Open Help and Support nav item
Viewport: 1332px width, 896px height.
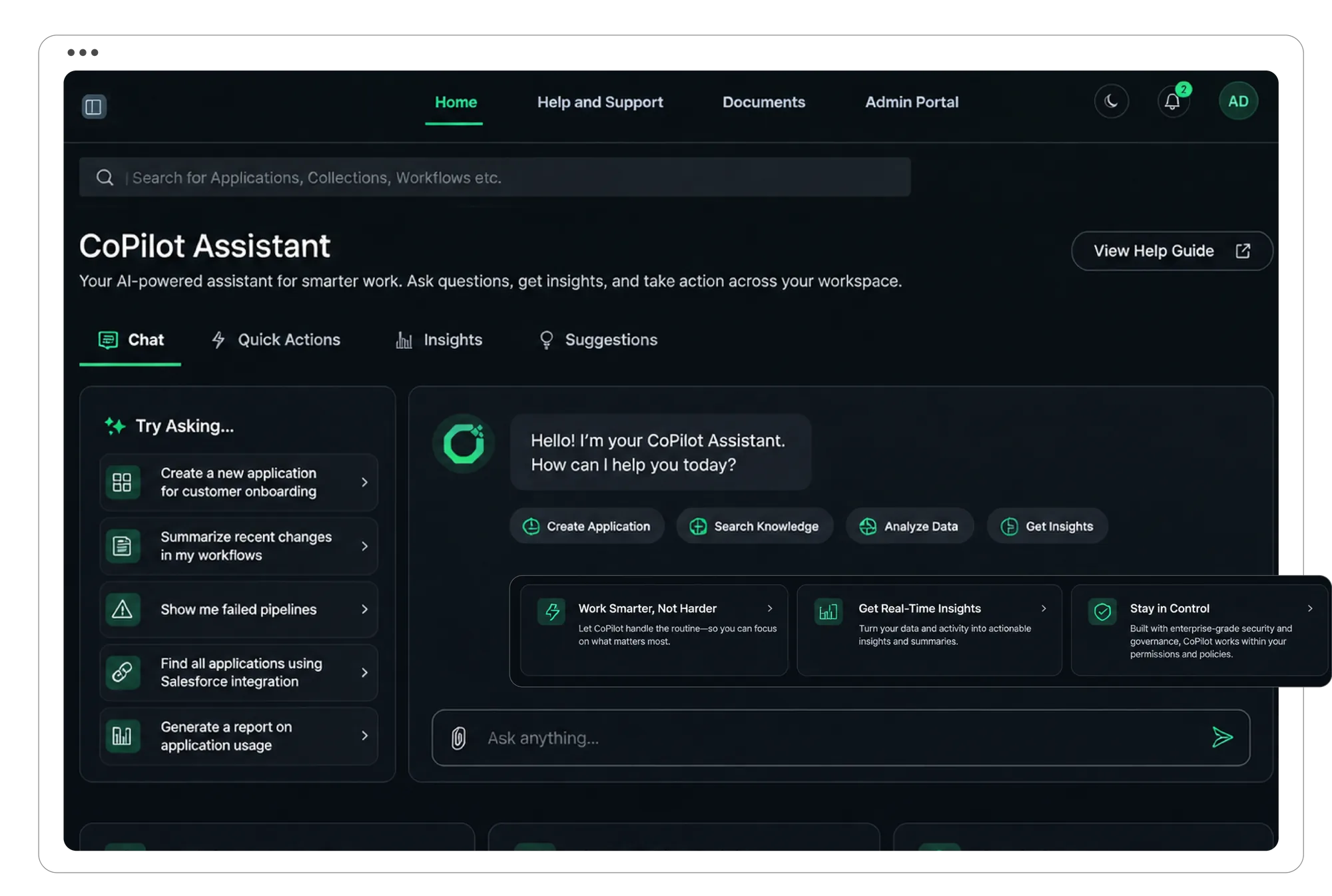point(600,102)
